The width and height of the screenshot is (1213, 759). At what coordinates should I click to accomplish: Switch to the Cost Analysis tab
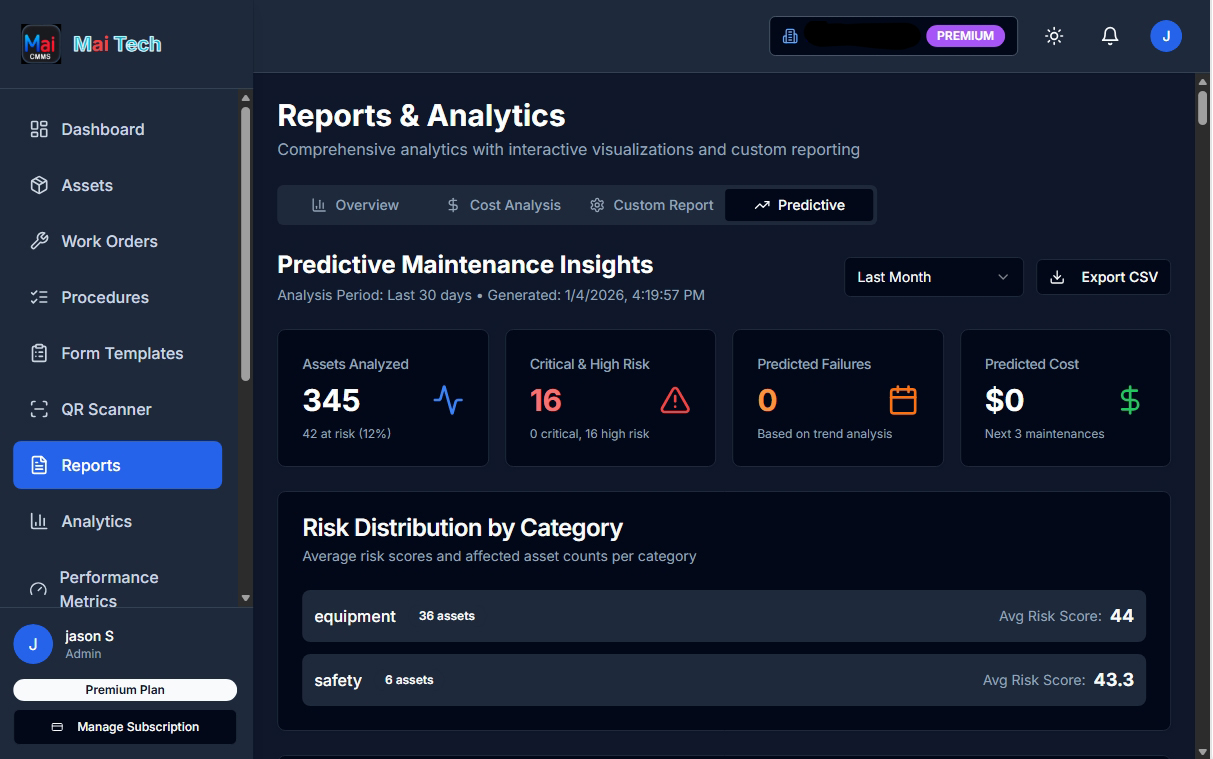tap(503, 205)
